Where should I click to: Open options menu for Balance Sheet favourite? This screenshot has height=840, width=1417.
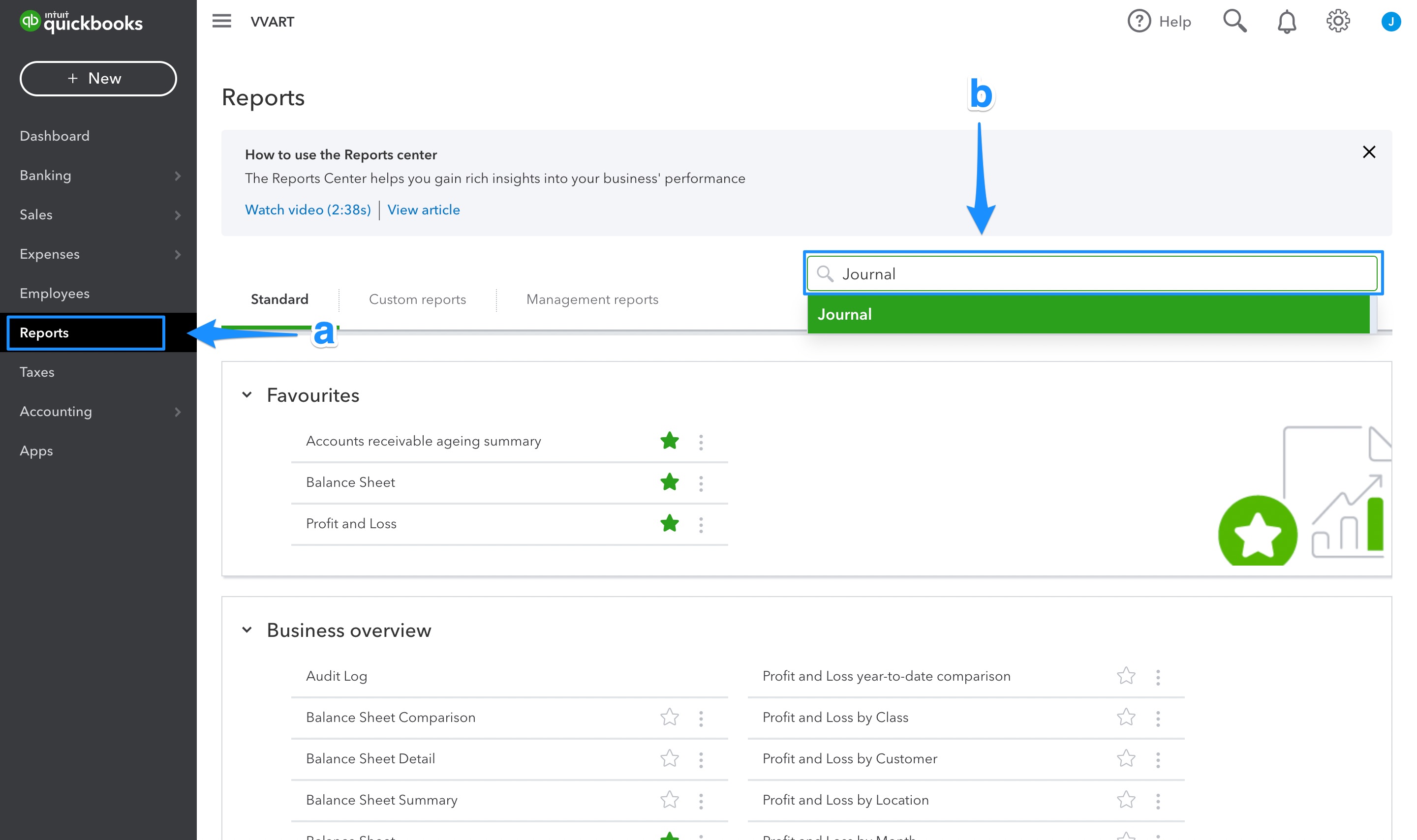pyautogui.click(x=701, y=482)
